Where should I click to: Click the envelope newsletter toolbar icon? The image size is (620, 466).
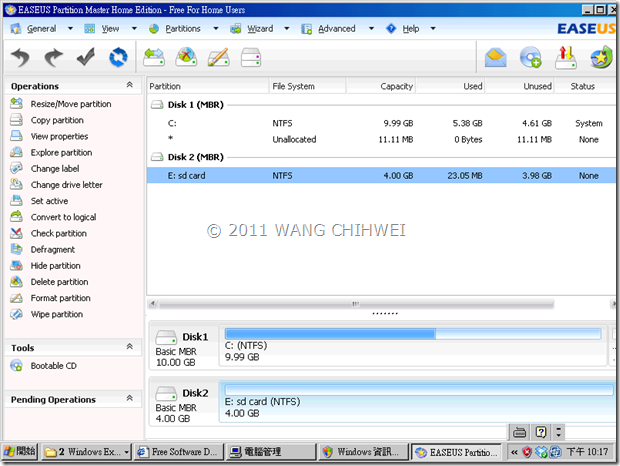pos(495,58)
